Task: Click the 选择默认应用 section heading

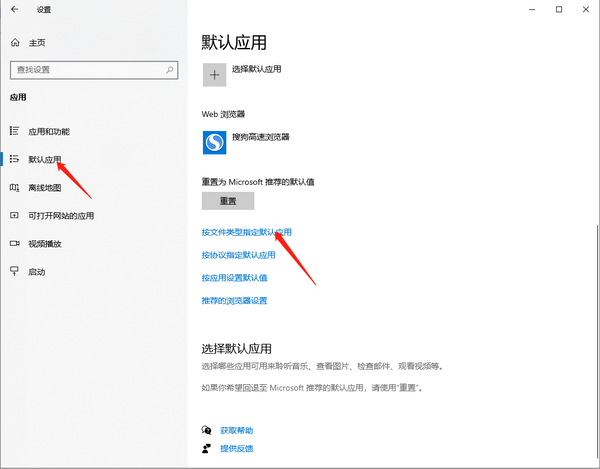Action: pyautogui.click(x=236, y=348)
